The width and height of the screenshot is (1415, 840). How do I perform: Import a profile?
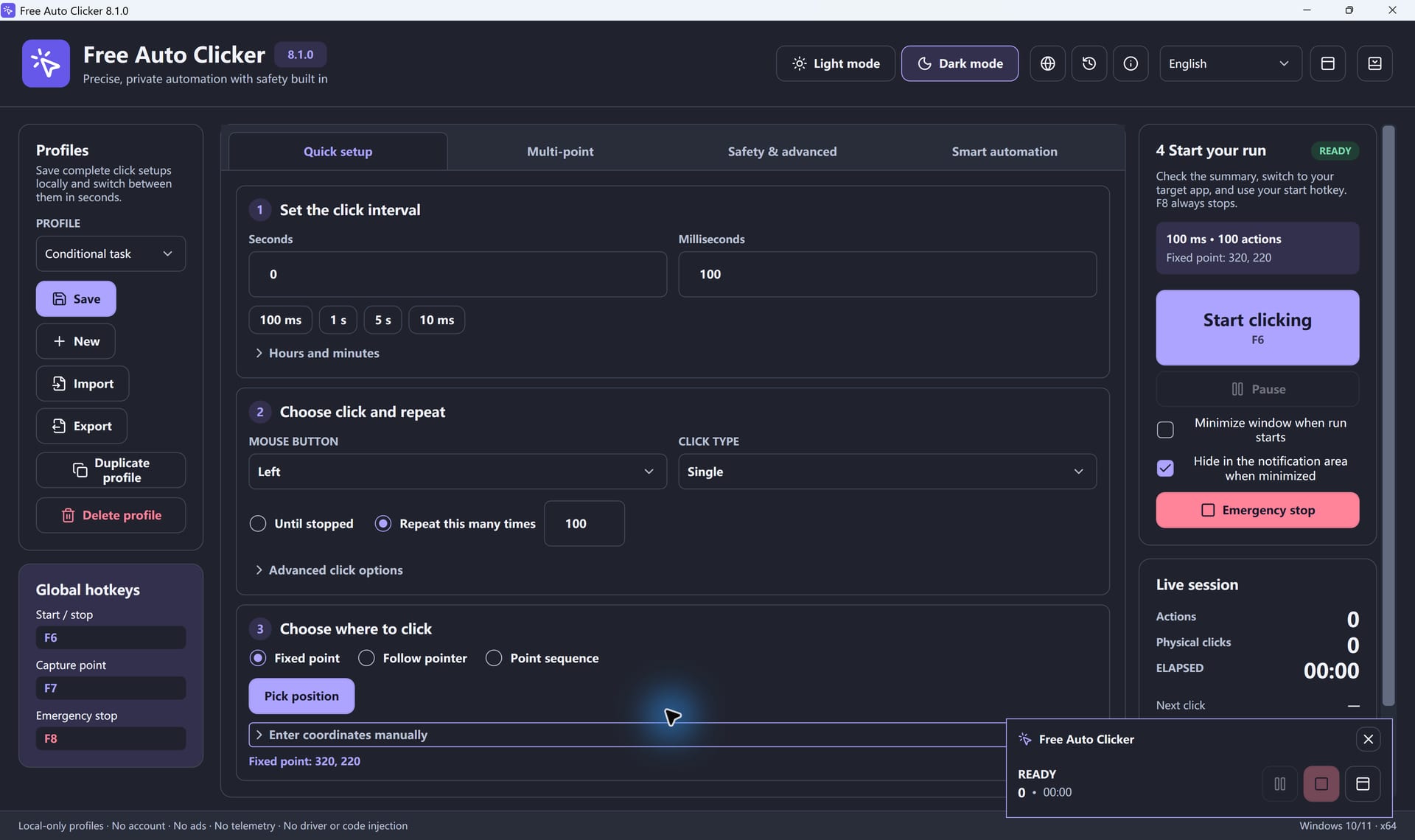click(x=83, y=384)
